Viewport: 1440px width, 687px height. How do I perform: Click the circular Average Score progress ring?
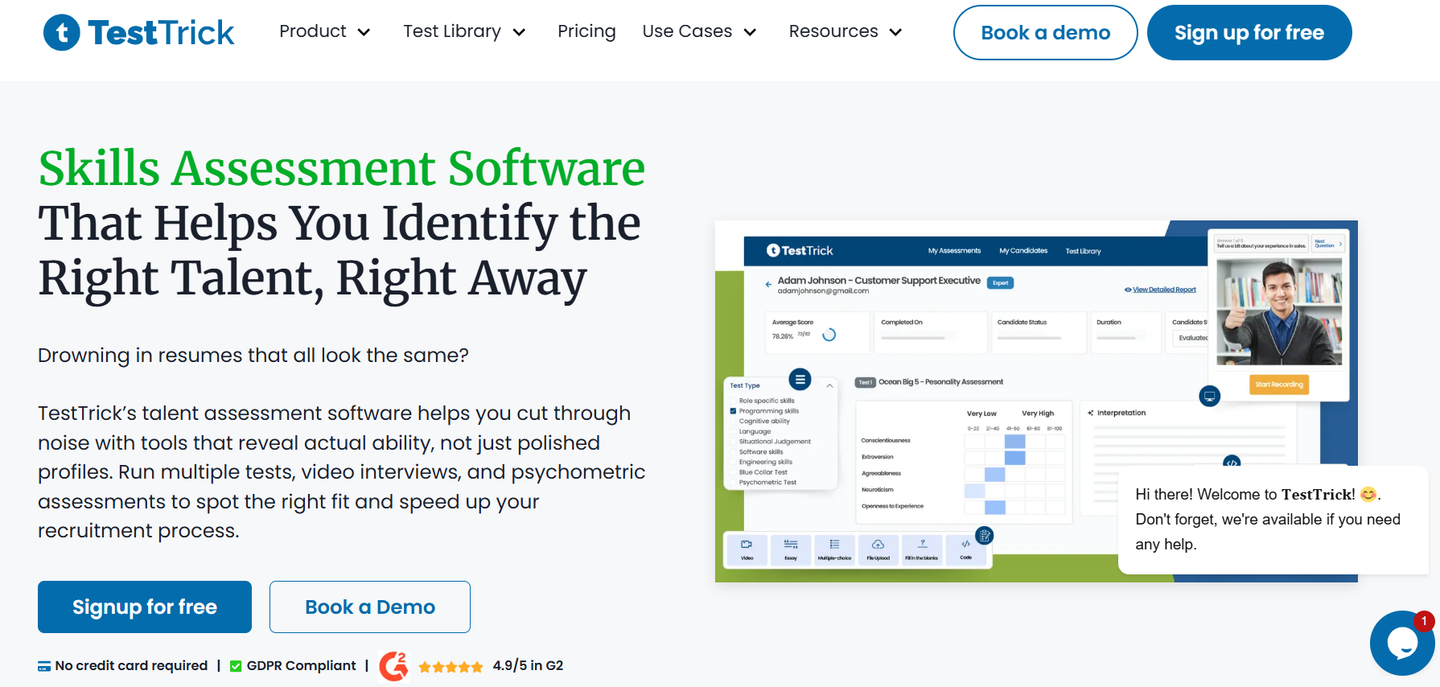829,334
